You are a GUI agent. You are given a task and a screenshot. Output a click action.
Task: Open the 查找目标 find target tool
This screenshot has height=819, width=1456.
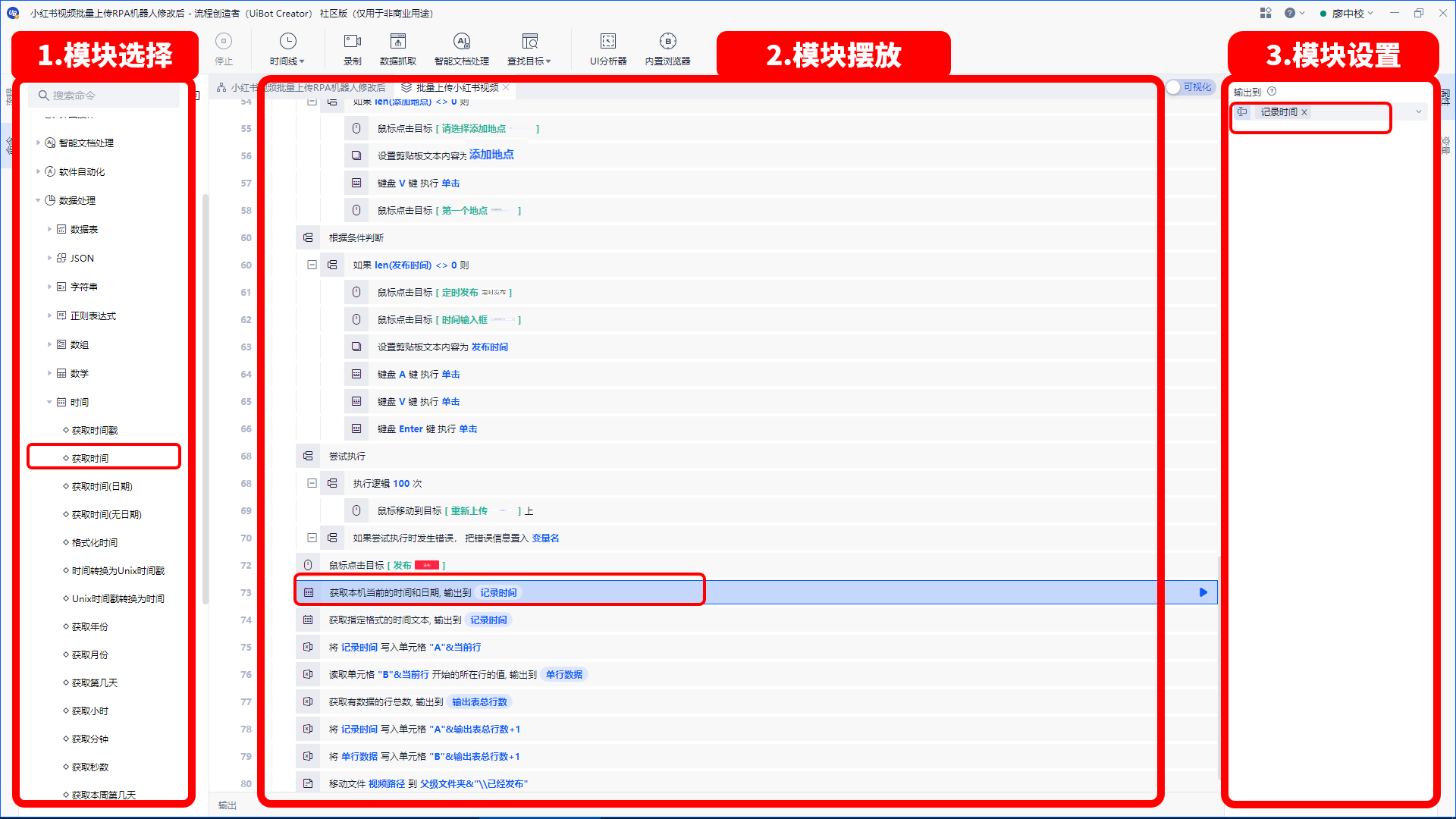coord(529,49)
